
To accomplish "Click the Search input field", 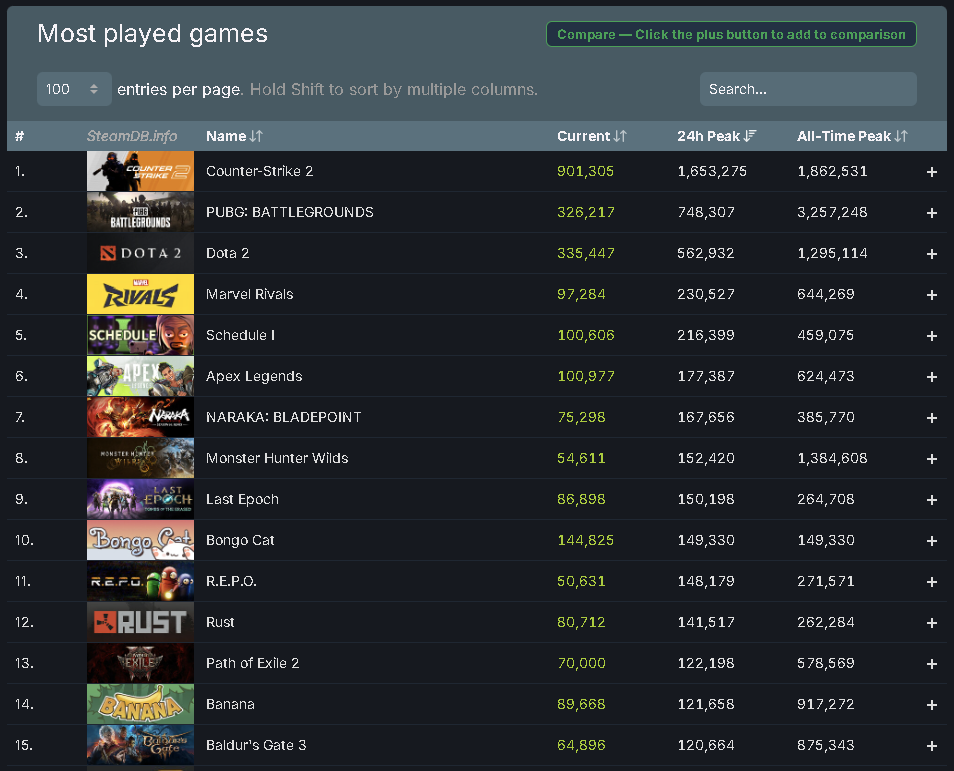I will tap(807, 89).
